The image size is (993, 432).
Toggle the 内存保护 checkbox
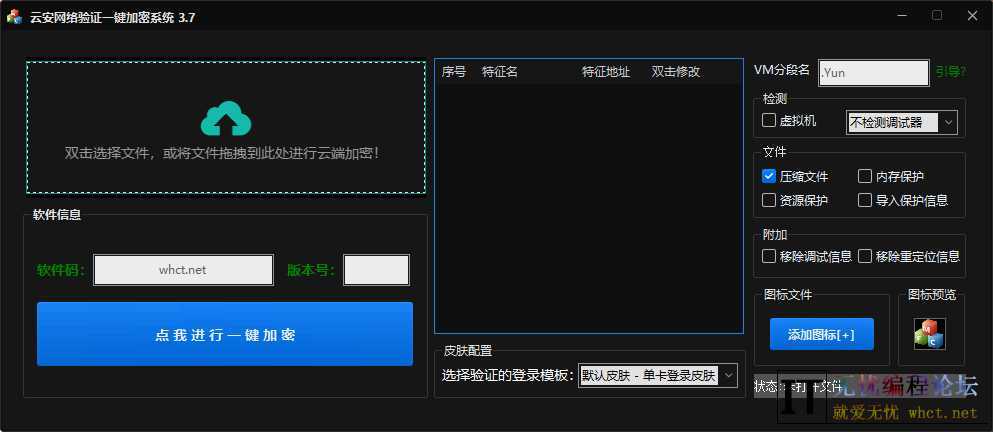click(x=865, y=176)
